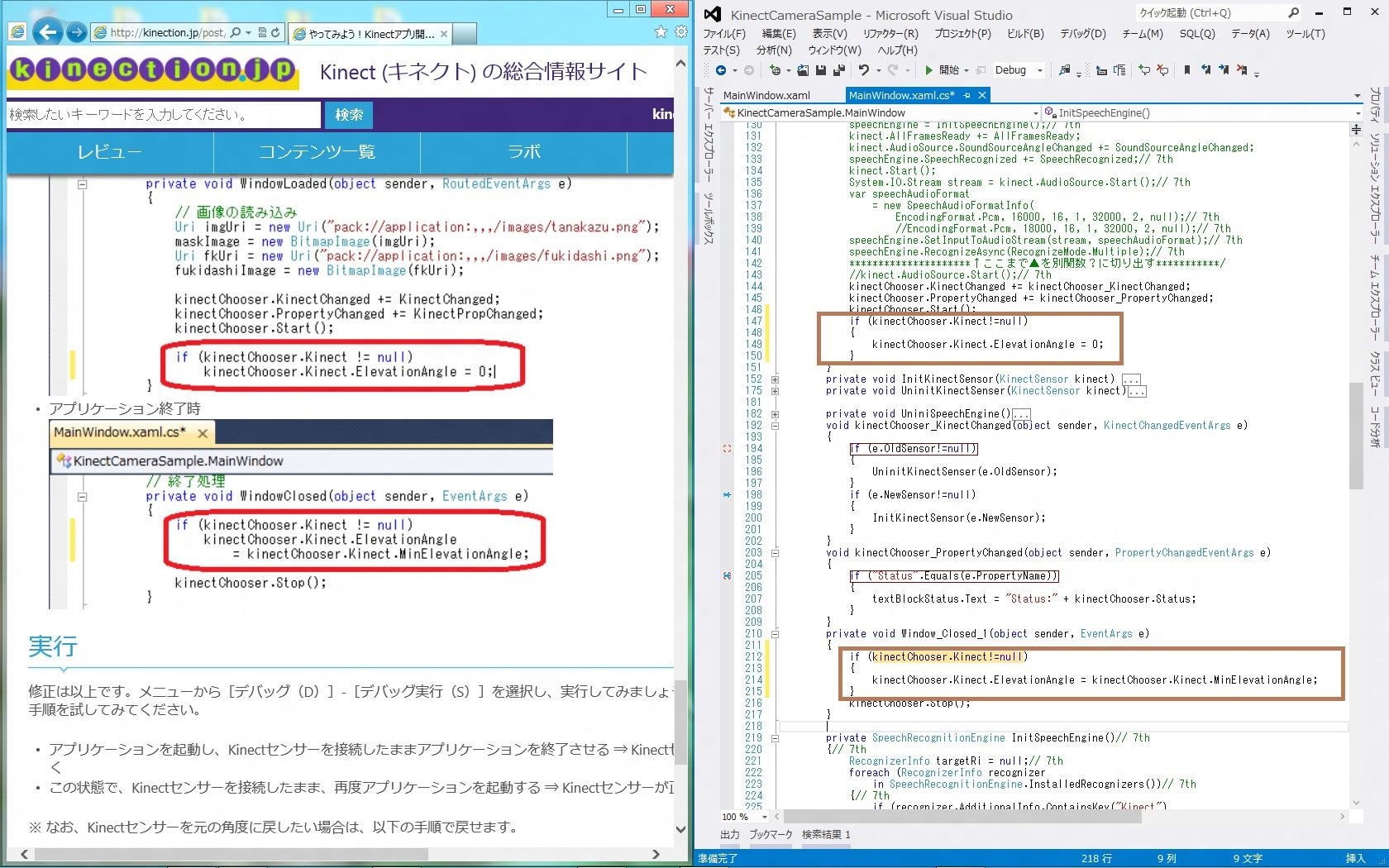Click the 検索 search button on kinection.jp
This screenshot has height=868, width=1389.
(x=349, y=115)
